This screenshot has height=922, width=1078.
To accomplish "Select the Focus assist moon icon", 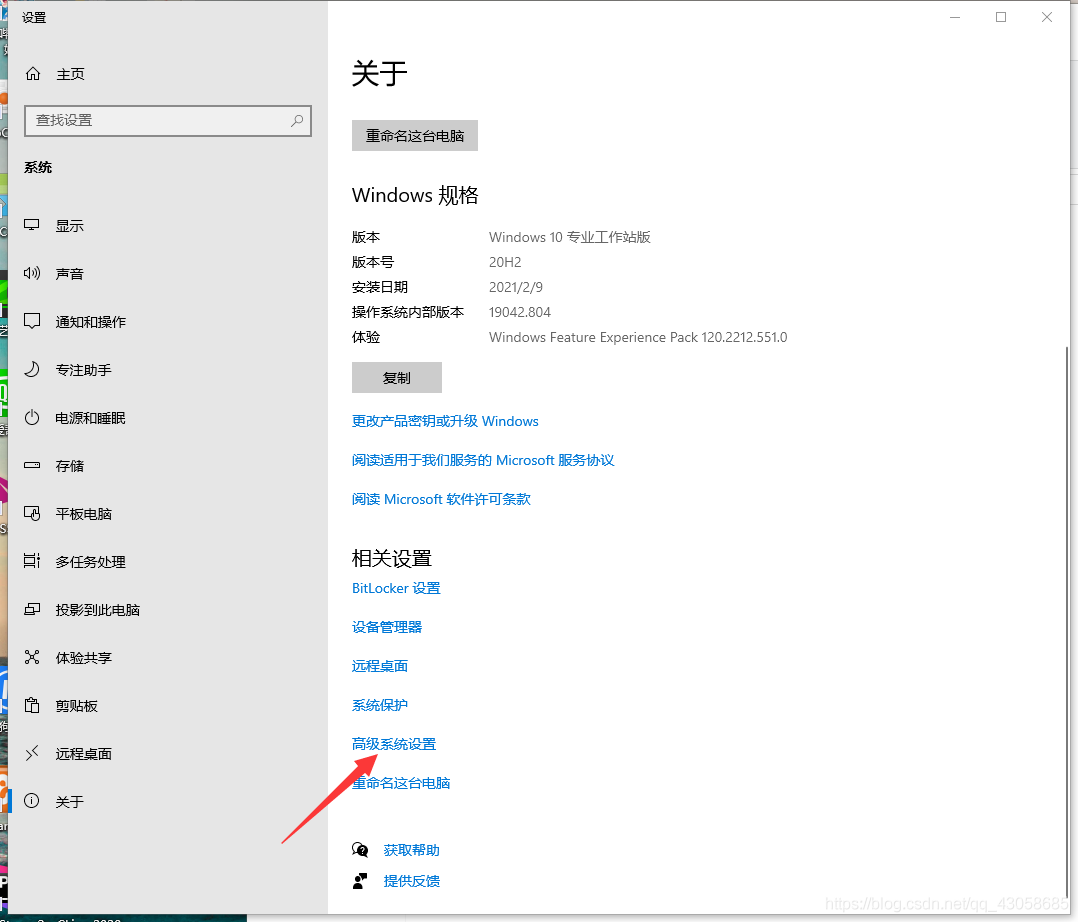I will (x=32, y=369).
